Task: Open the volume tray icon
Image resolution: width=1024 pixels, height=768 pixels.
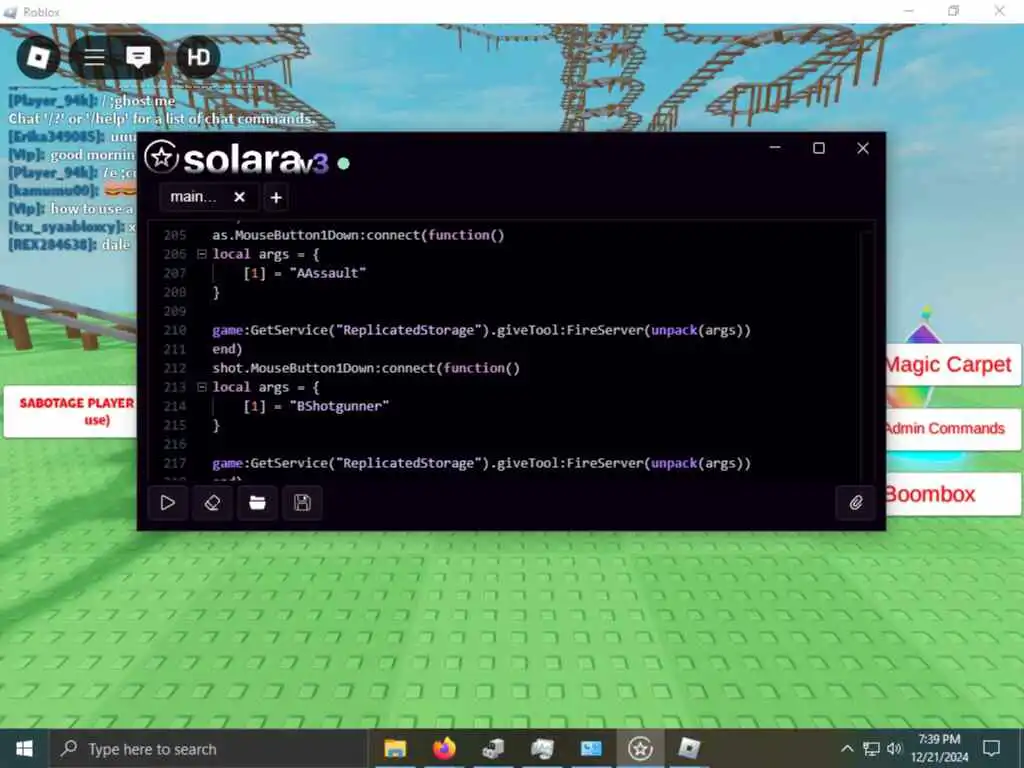Action: pos(894,748)
